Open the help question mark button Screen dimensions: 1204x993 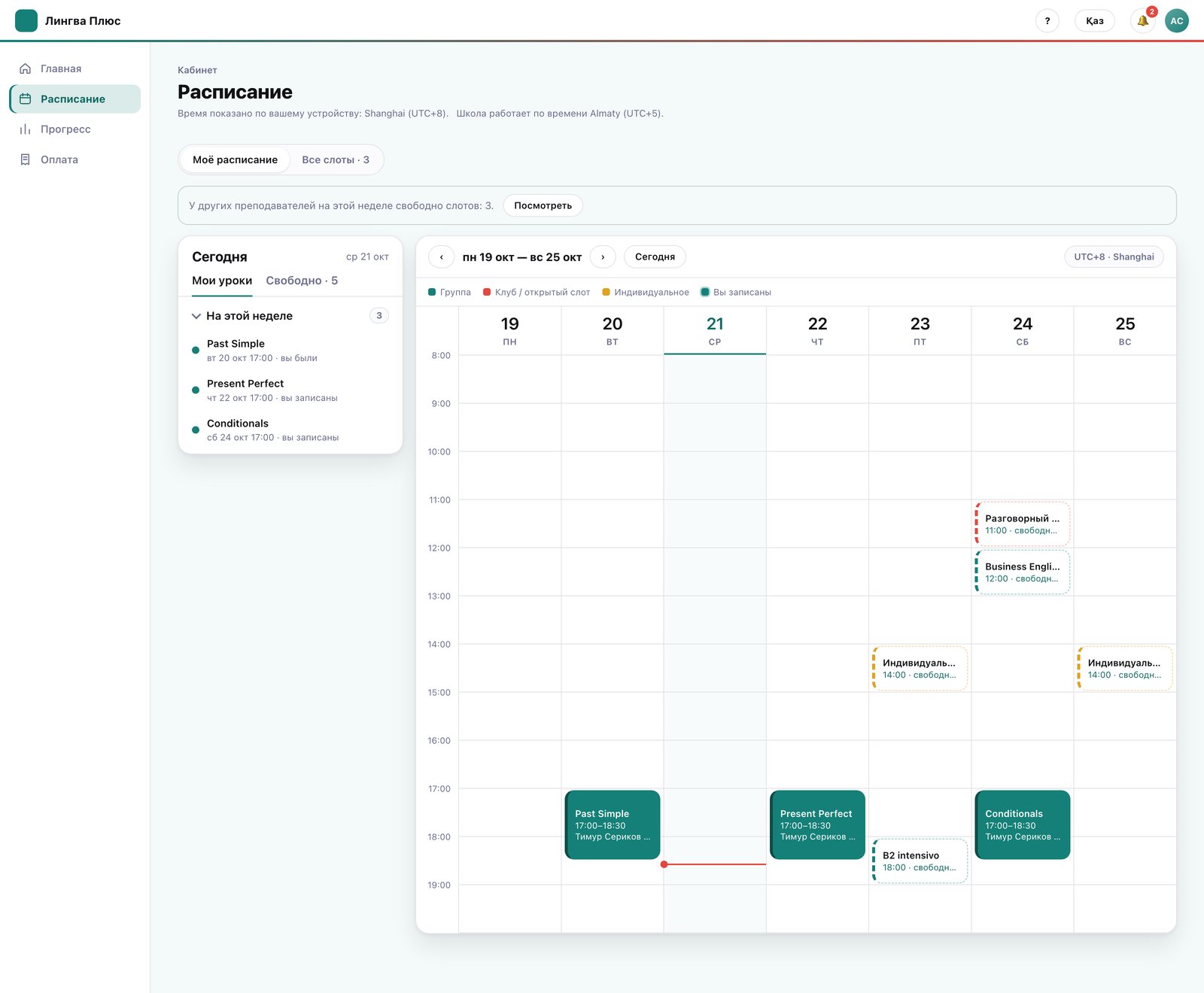(x=1047, y=21)
